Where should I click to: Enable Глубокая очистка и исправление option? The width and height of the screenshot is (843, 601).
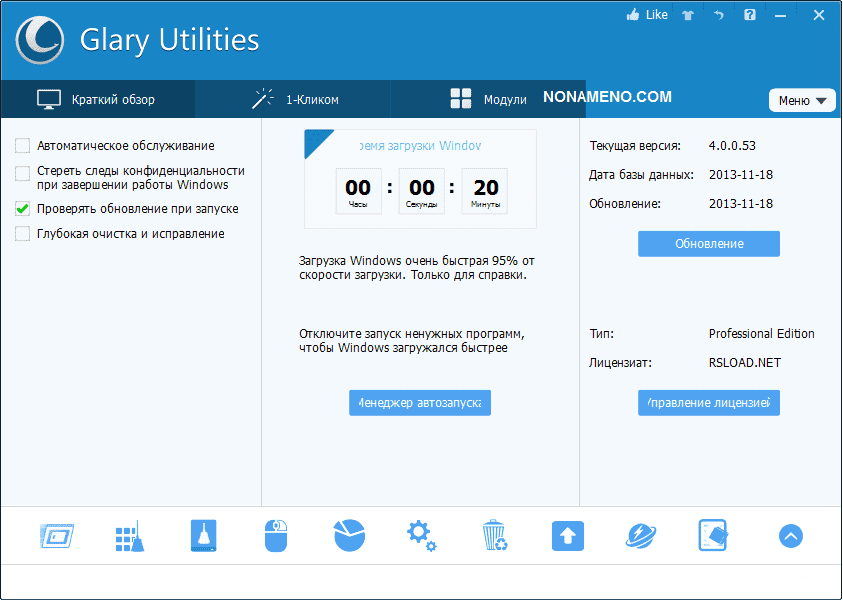pyautogui.click(x=22, y=234)
